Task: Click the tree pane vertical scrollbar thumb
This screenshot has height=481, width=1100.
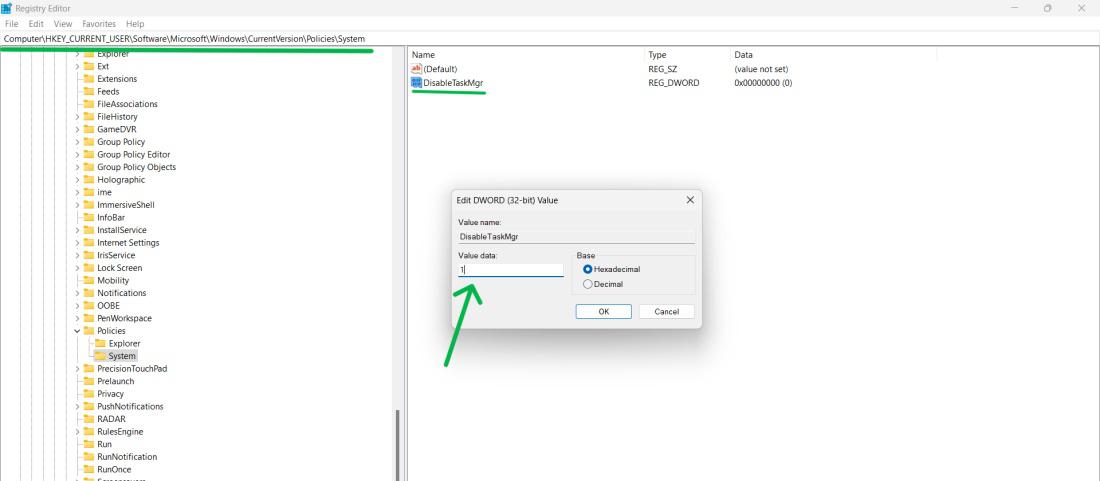Action: [398, 445]
